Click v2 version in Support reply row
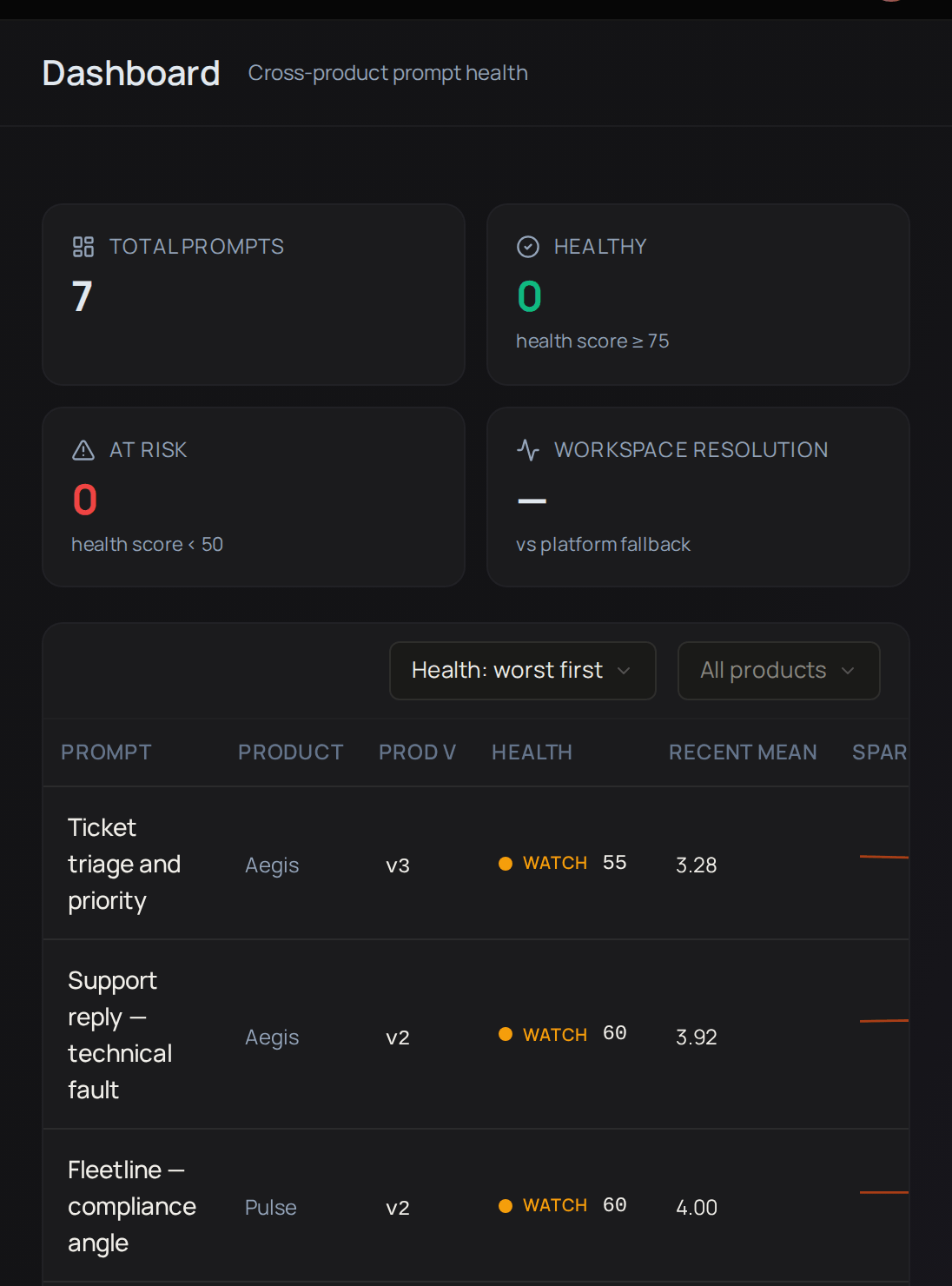This screenshot has width=952, height=1286. 398,1037
